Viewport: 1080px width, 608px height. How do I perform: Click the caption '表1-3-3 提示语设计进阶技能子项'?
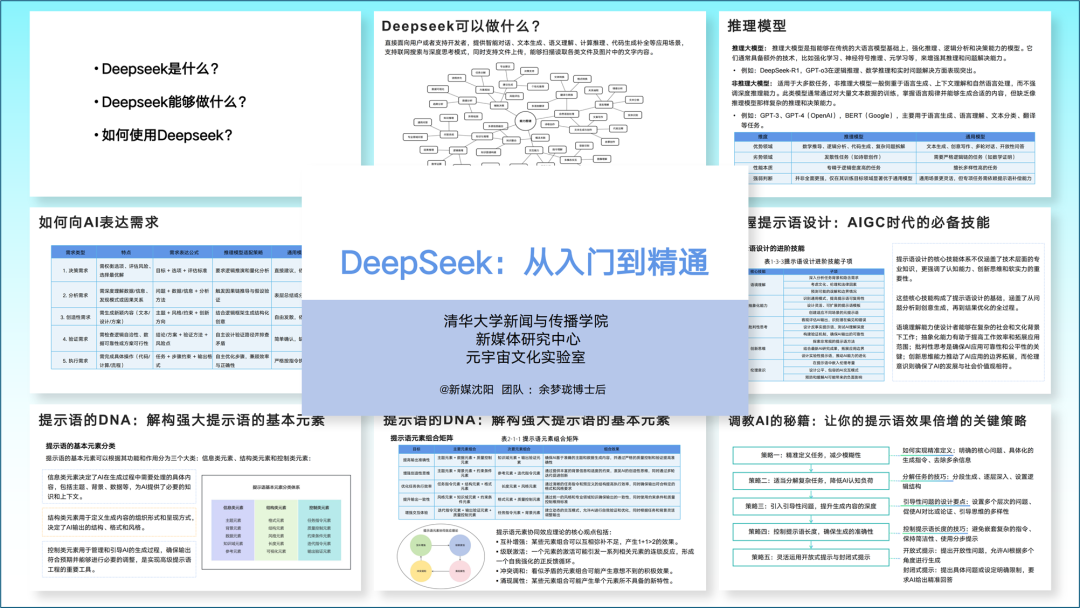click(808, 261)
